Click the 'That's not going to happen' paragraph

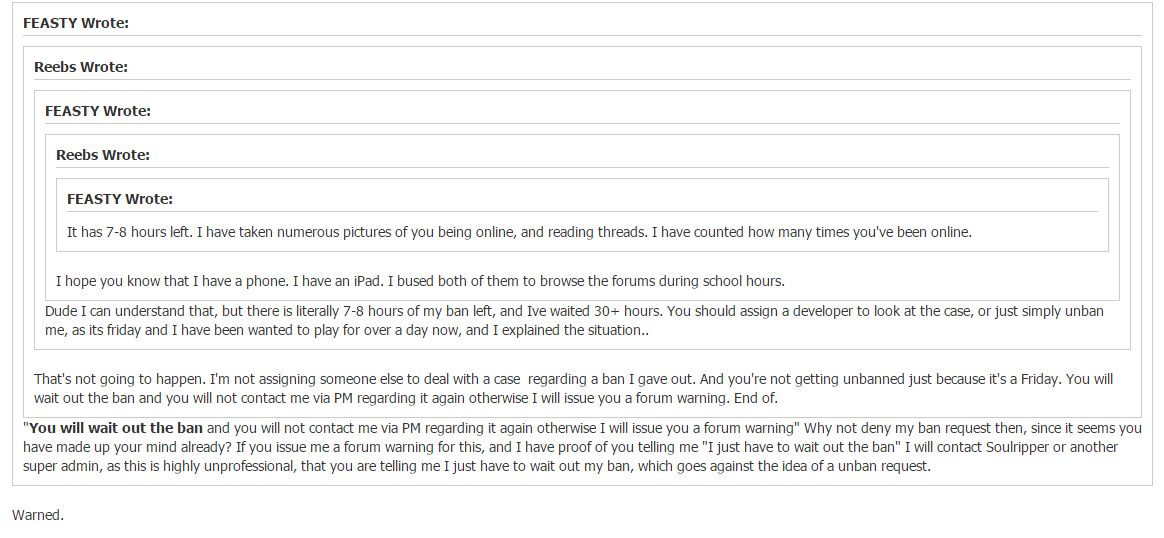coord(573,388)
